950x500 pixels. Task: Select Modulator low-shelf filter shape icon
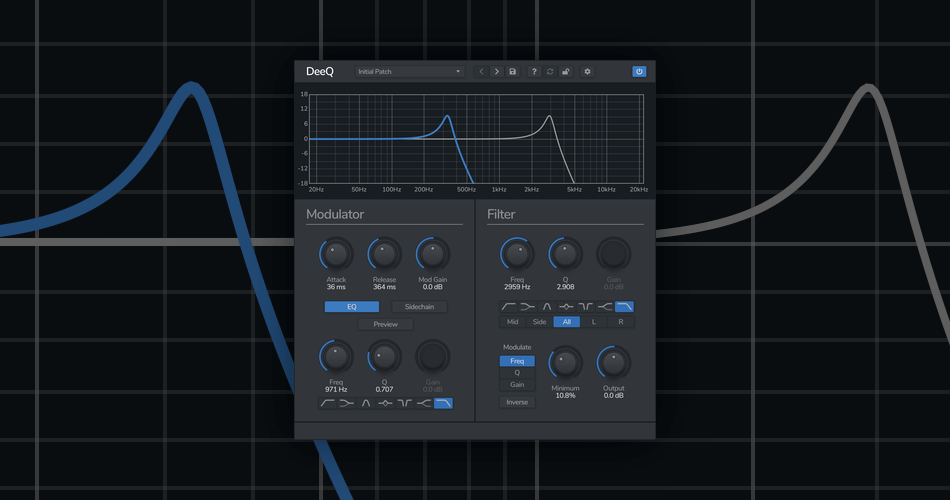point(347,403)
